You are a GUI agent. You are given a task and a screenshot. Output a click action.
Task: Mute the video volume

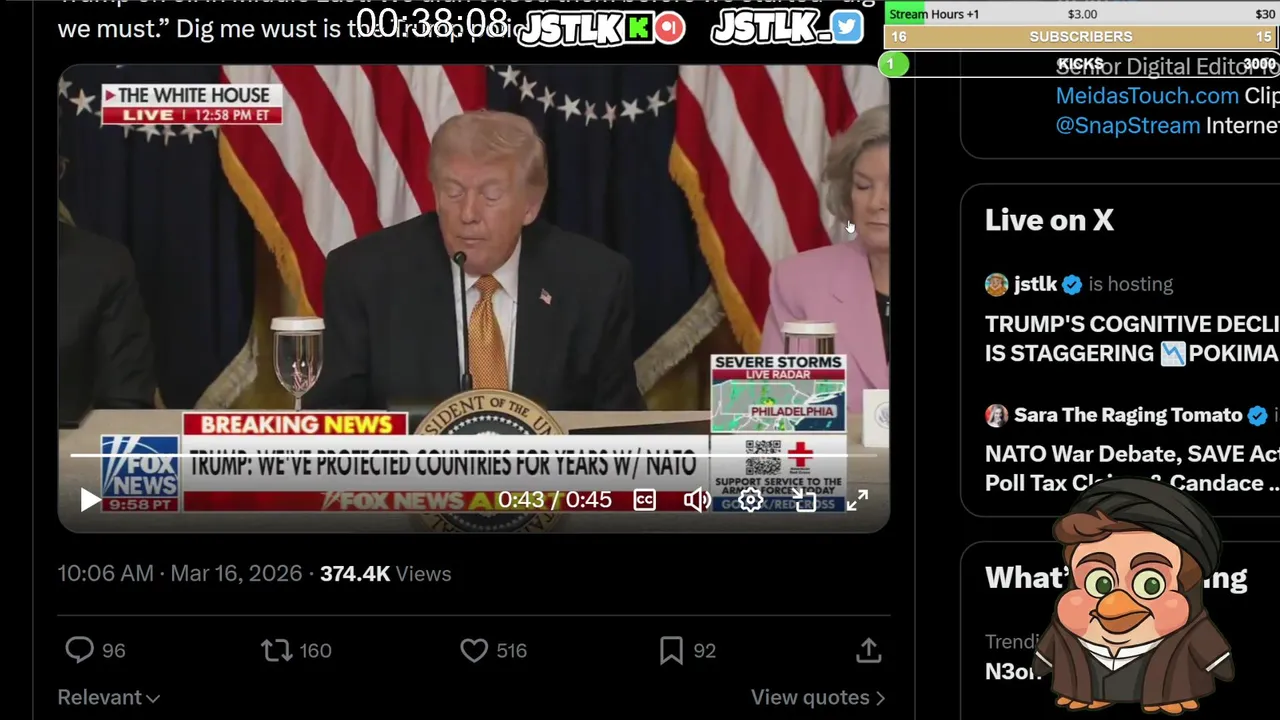coord(697,500)
